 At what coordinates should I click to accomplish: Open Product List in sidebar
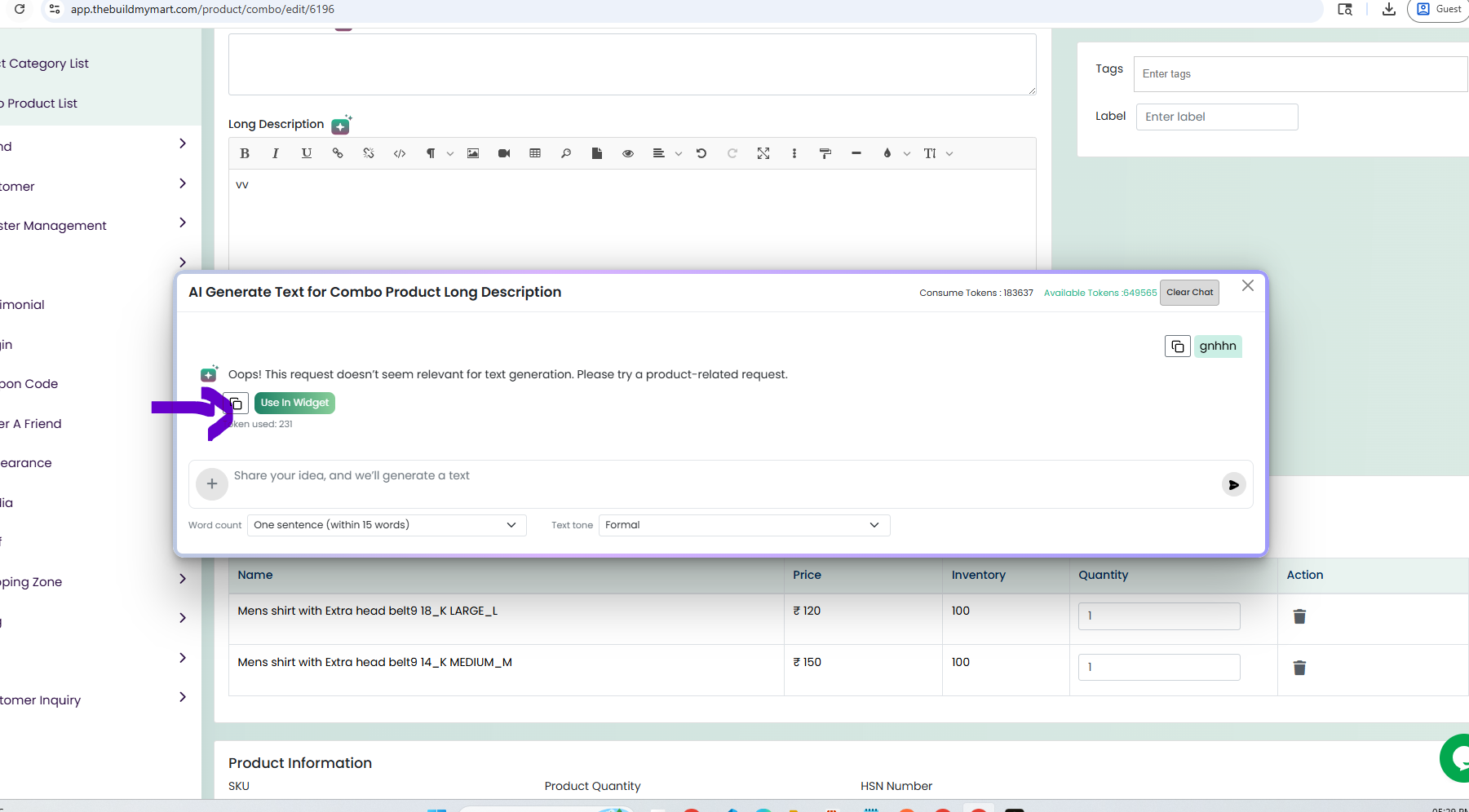click(x=39, y=104)
